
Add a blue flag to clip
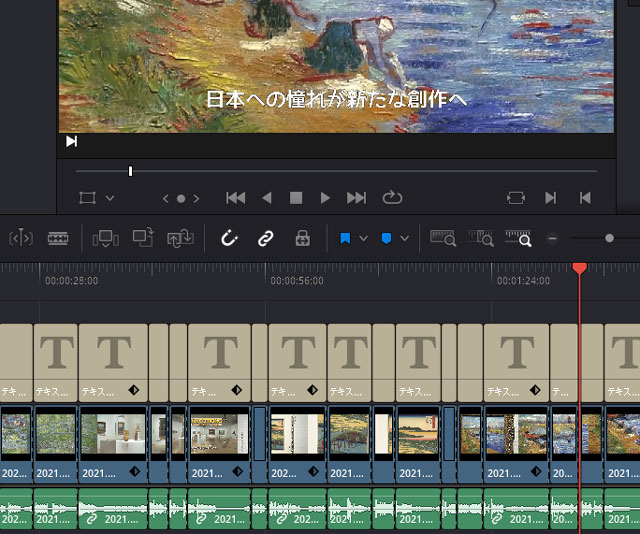click(x=345, y=238)
